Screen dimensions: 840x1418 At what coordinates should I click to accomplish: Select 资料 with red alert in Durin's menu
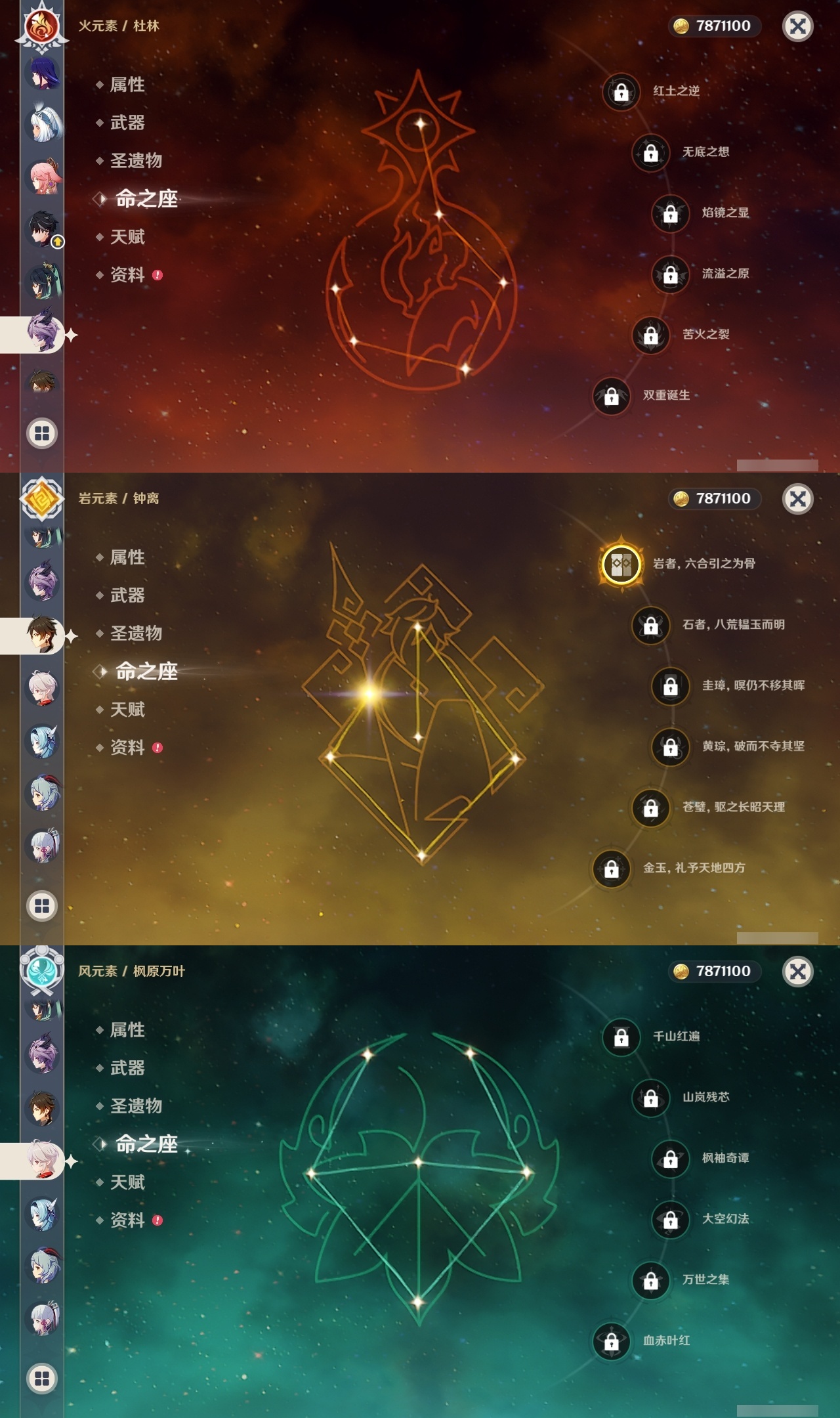129,275
